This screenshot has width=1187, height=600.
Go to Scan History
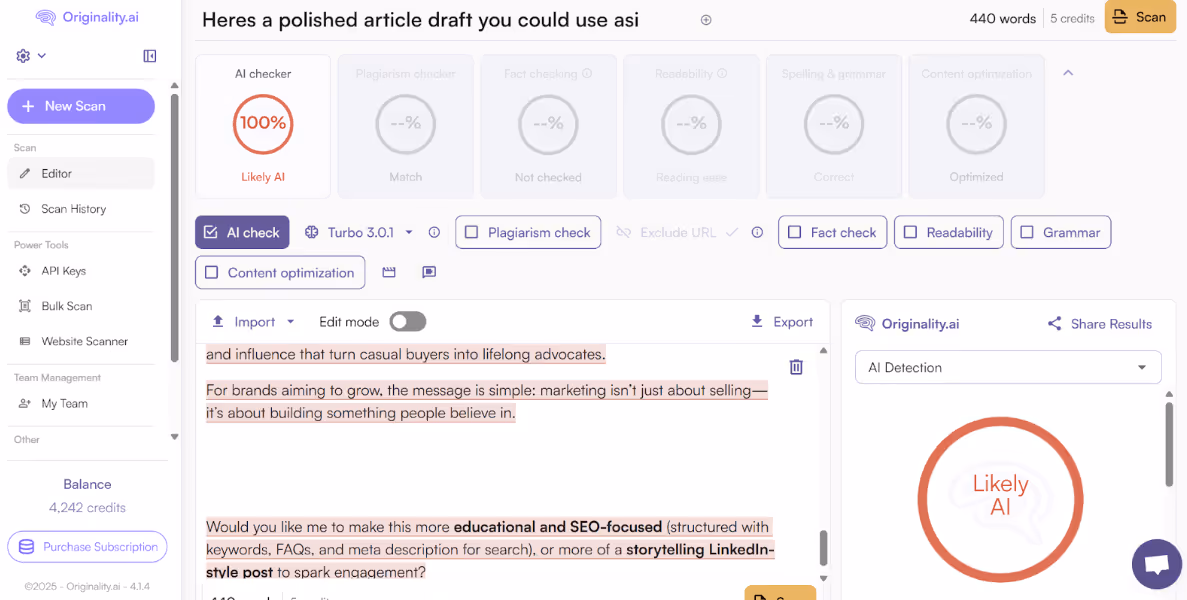click(75, 208)
